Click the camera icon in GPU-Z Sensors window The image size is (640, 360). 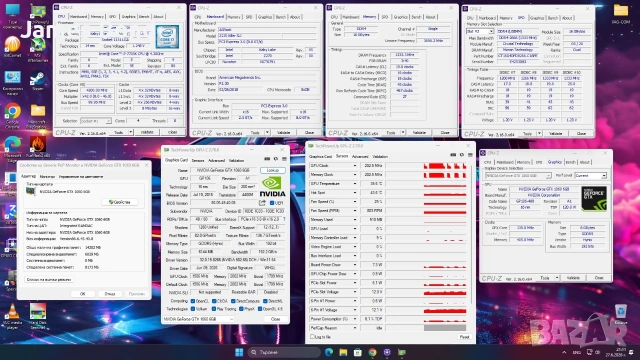tap(453, 155)
